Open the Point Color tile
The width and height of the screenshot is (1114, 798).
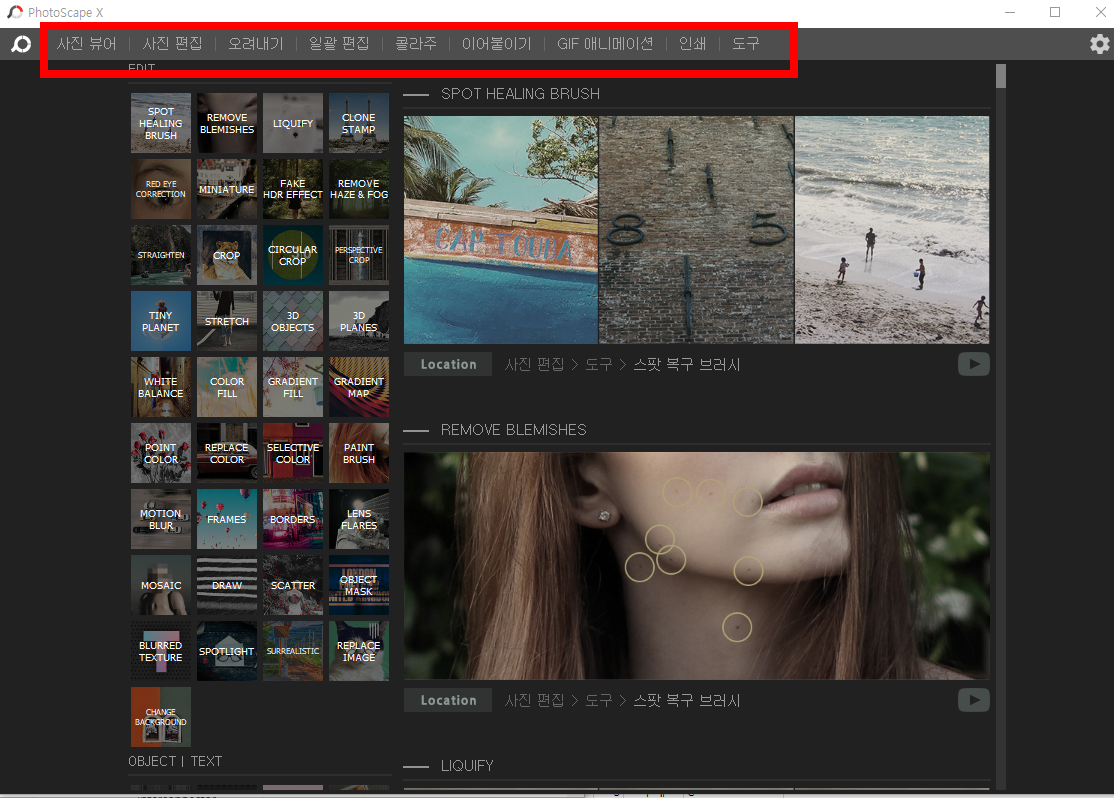pos(161,453)
